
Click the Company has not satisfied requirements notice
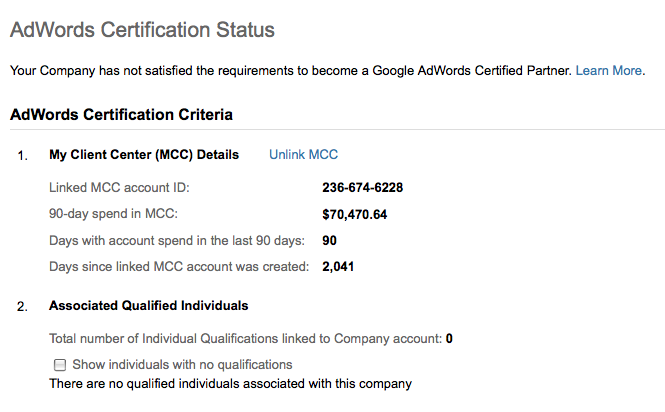290,71
